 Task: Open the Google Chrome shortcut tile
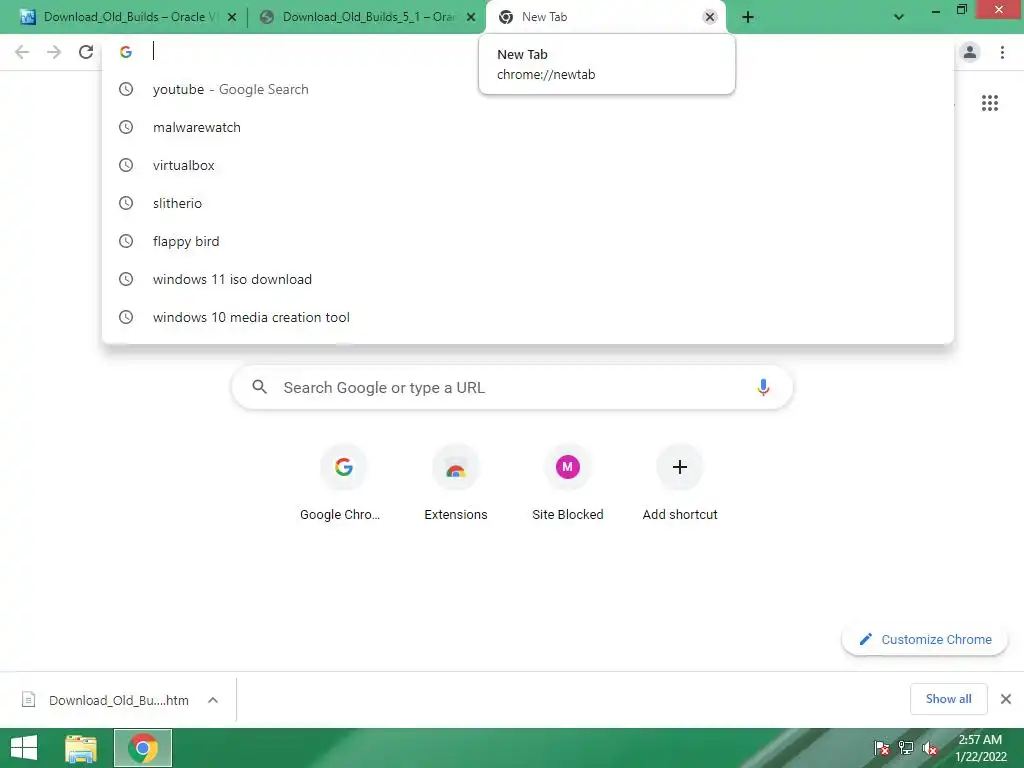click(344, 483)
